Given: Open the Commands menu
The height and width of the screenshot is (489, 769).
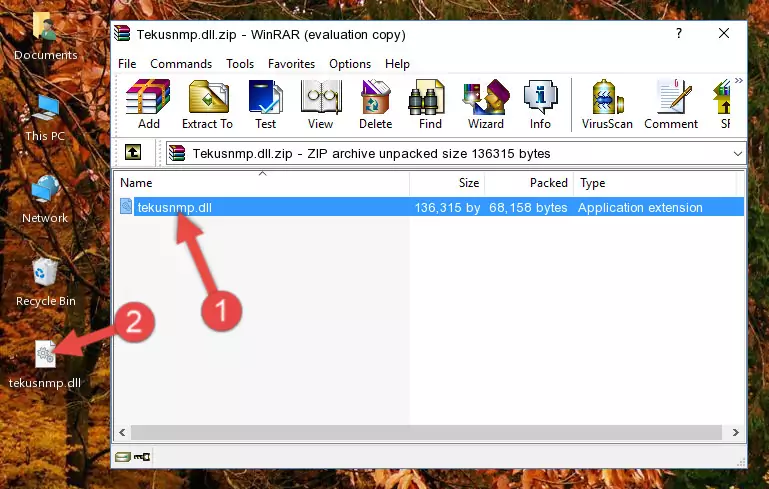Looking at the screenshot, I should [x=181, y=64].
